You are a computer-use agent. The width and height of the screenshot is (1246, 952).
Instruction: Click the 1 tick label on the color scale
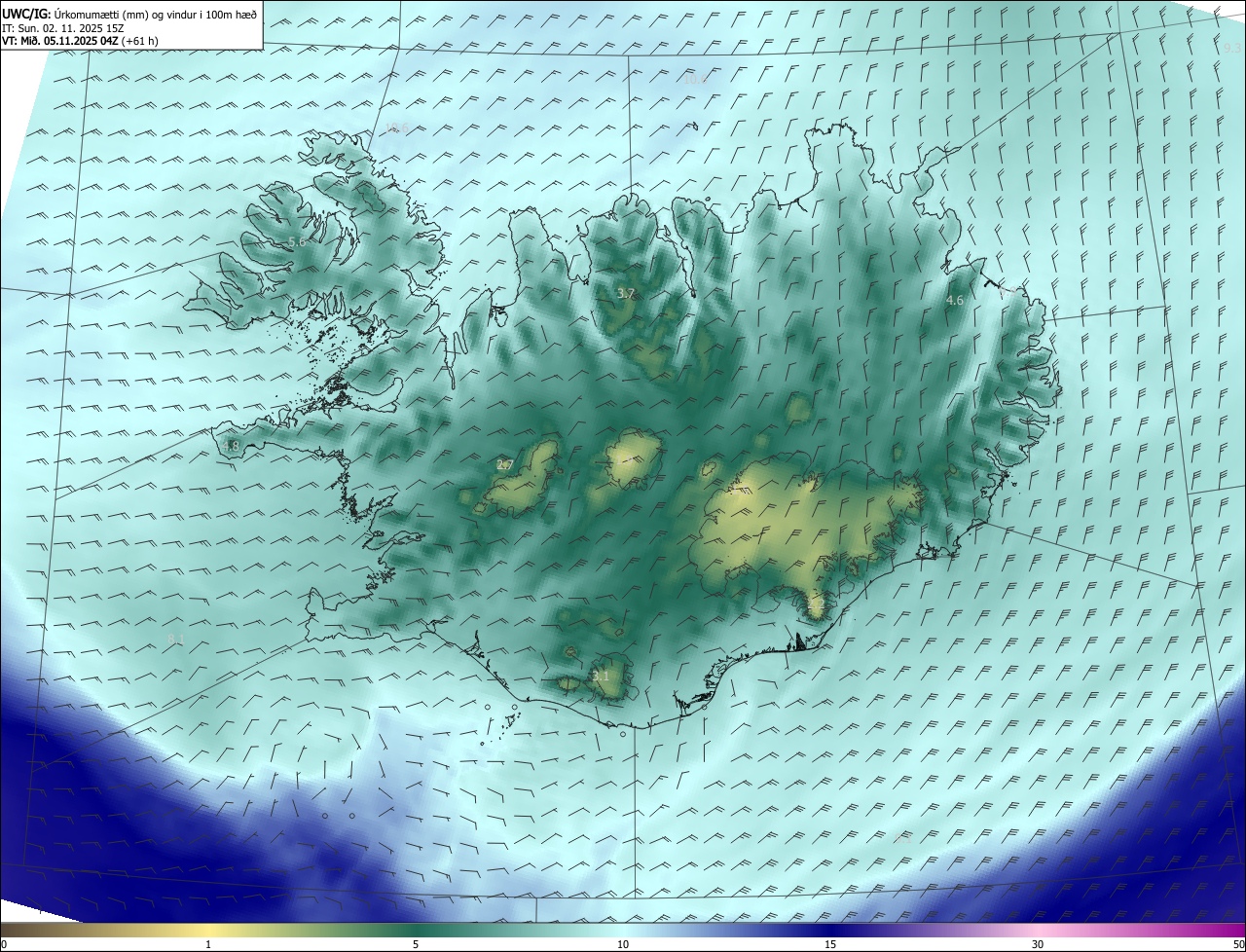(x=208, y=944)
